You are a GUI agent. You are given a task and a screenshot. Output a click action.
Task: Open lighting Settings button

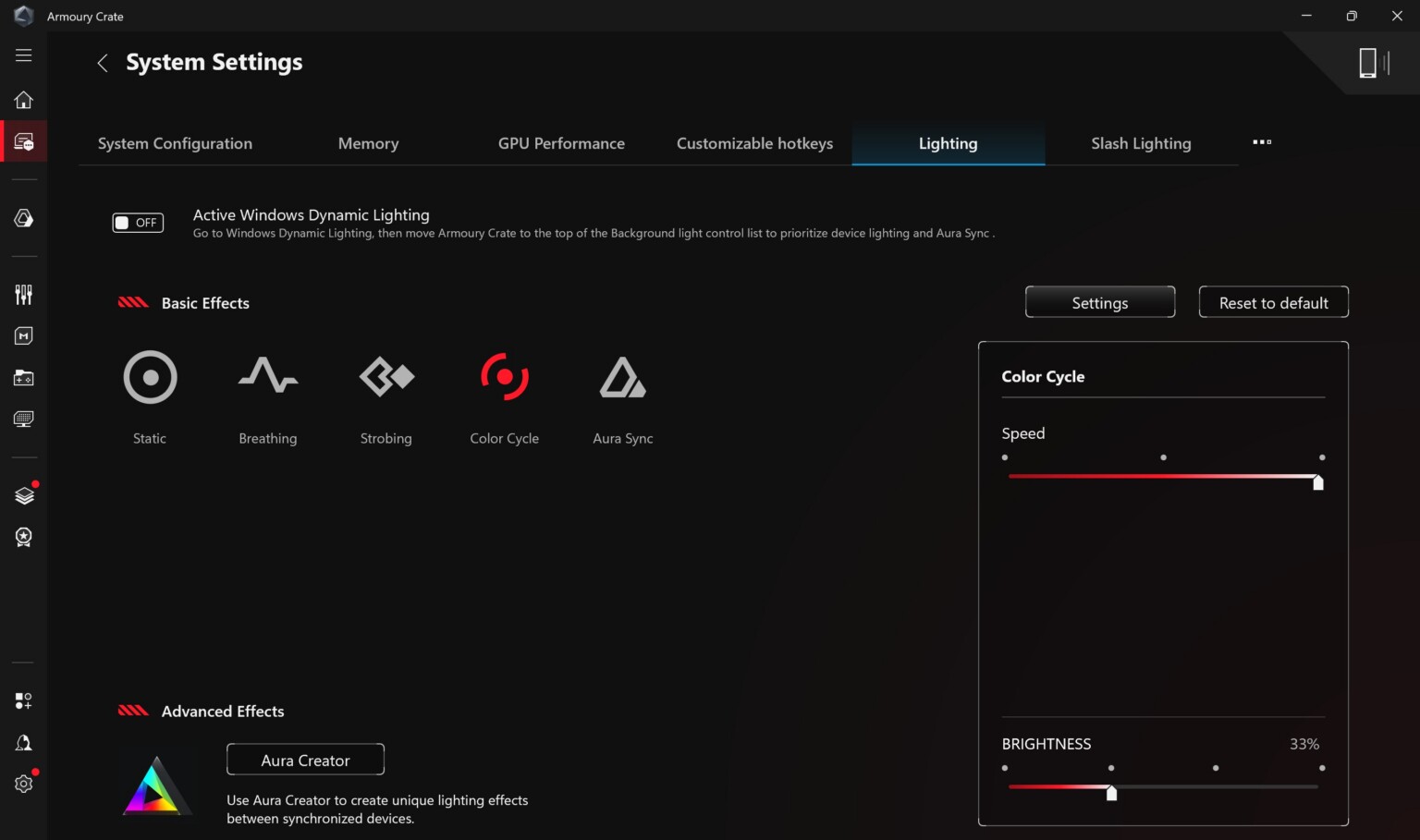click(x=1100, y=302)
